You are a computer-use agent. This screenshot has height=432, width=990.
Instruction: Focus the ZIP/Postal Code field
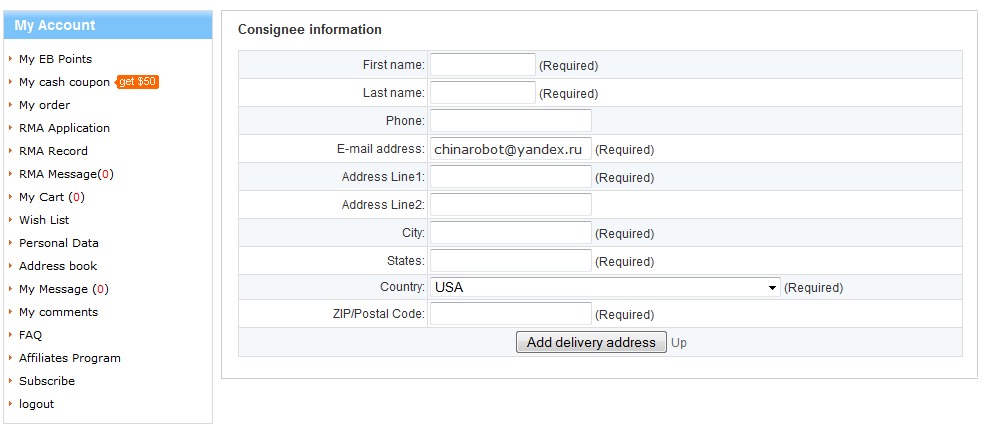510,314
